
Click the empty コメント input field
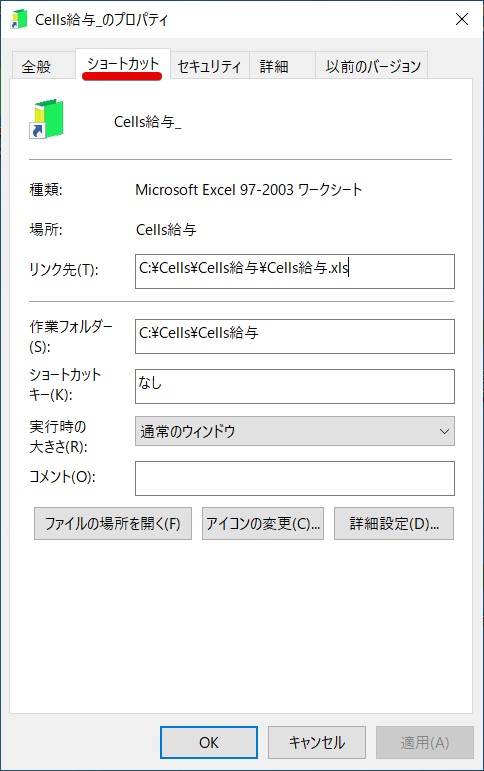(295, 478)
